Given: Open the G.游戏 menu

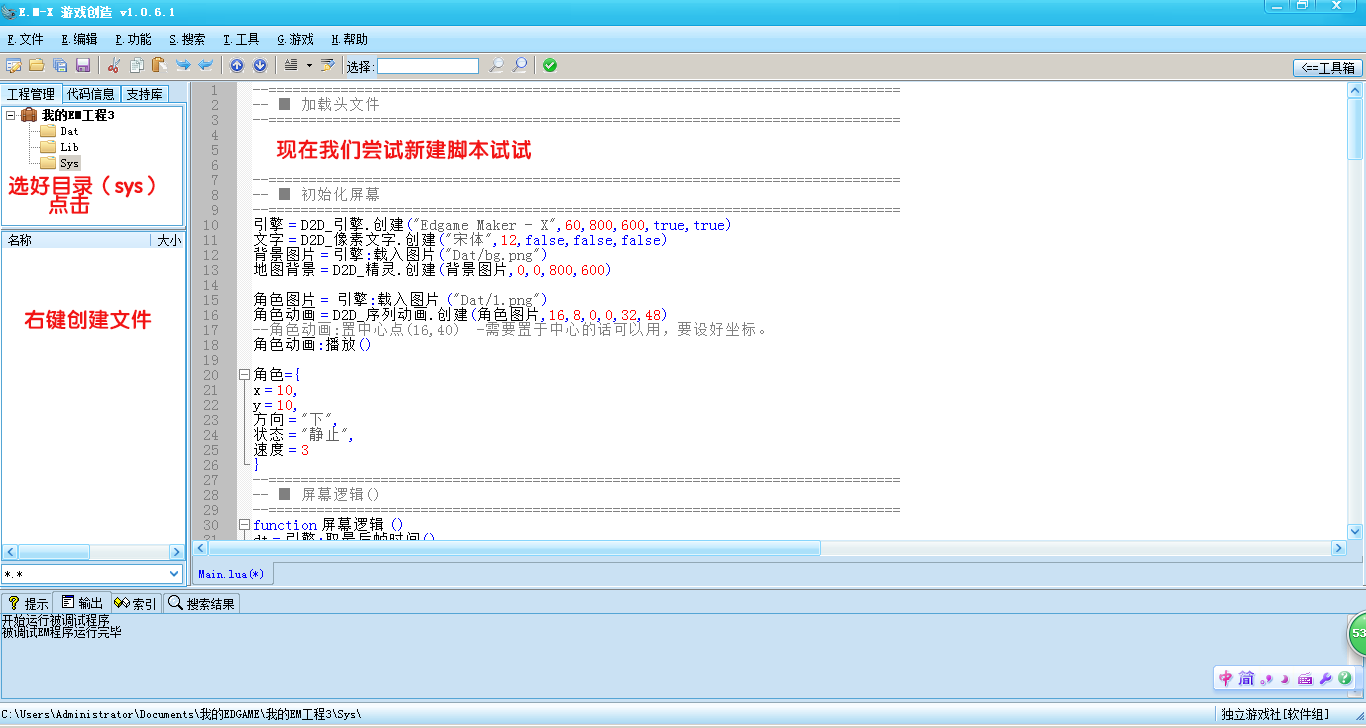Looking at the screenshot, I should click(x=296, y=40).
